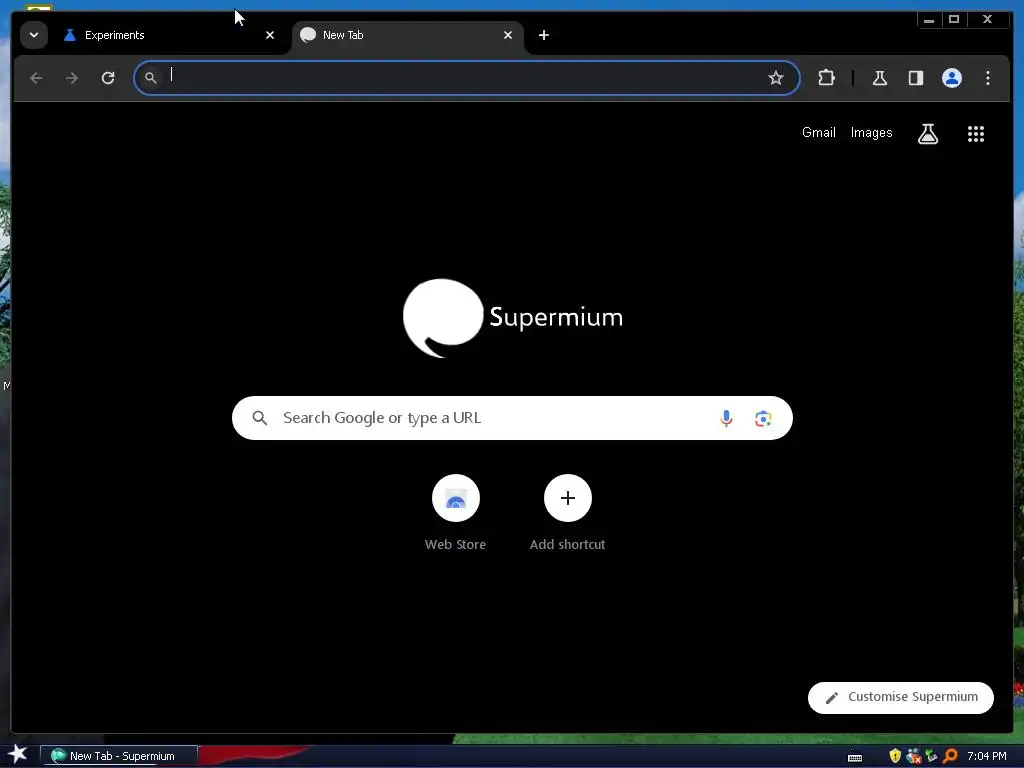Open the Gmail link
1024x768 pixels.
coord(818,133)
